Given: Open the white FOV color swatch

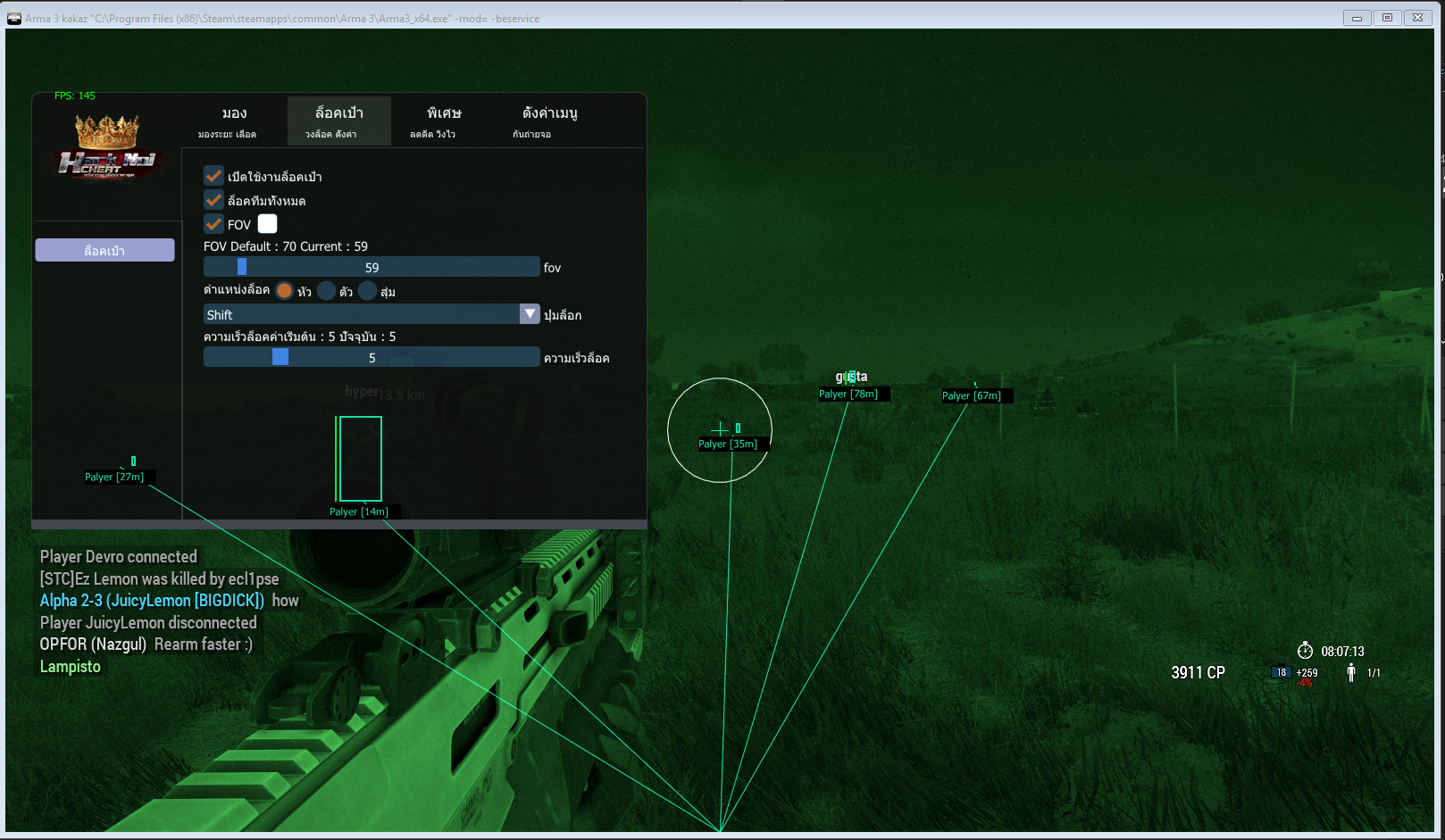Looking at the screenshot, I should 268,224.
